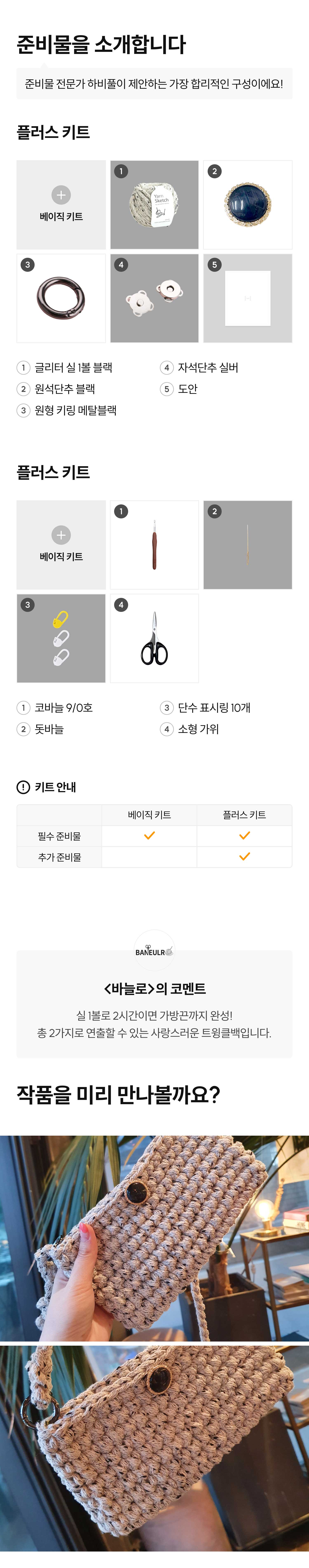This screenshot has height=1568, width=309.
Task: Select the black gemstone button image
Action: click(x=247, y=204)
